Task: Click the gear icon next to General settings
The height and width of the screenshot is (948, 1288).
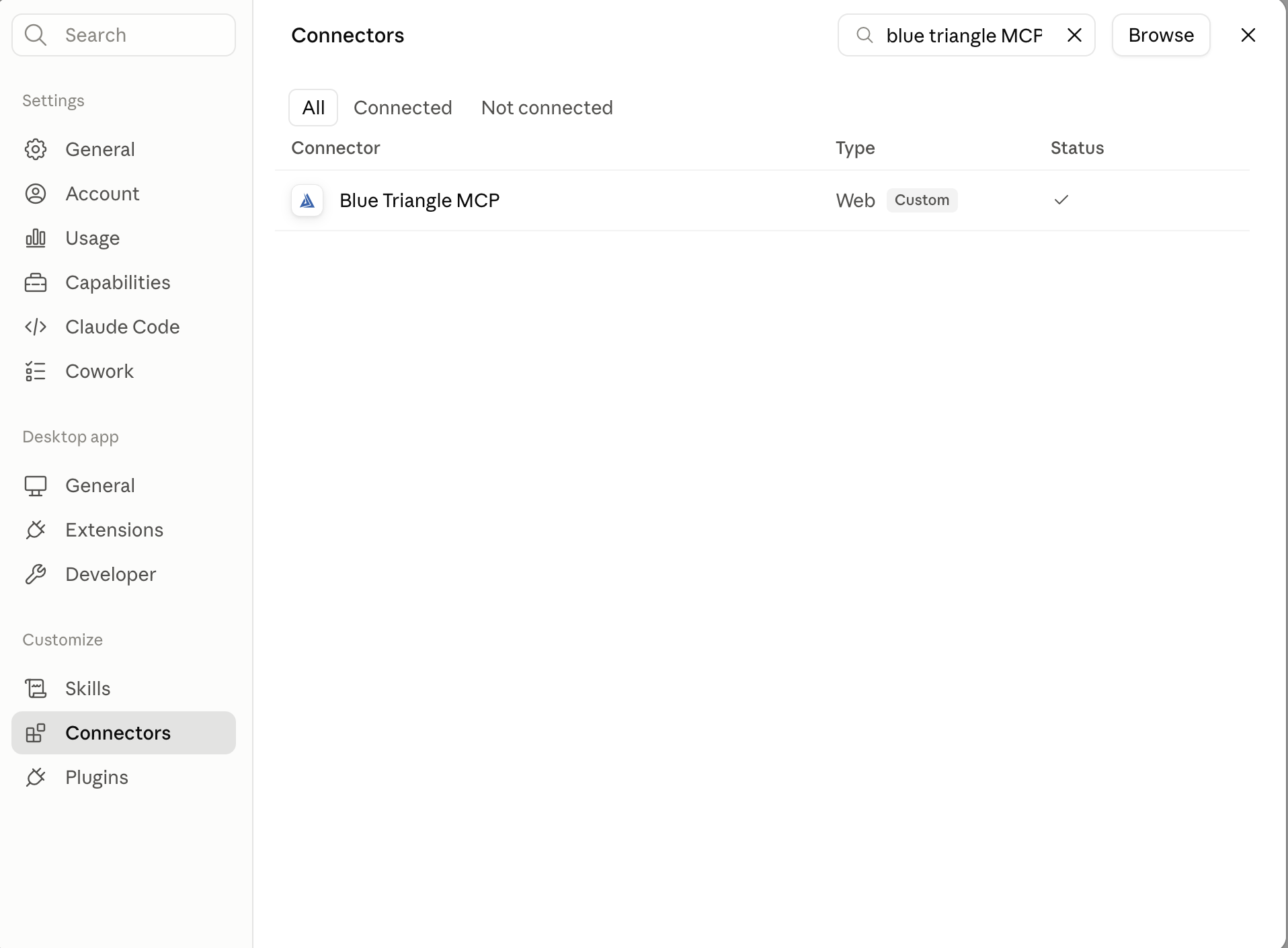Action: (x=36, y=149)
